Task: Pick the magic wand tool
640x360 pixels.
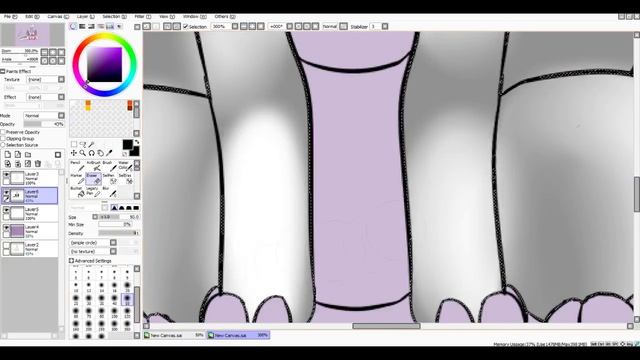Action: point(91,144)
